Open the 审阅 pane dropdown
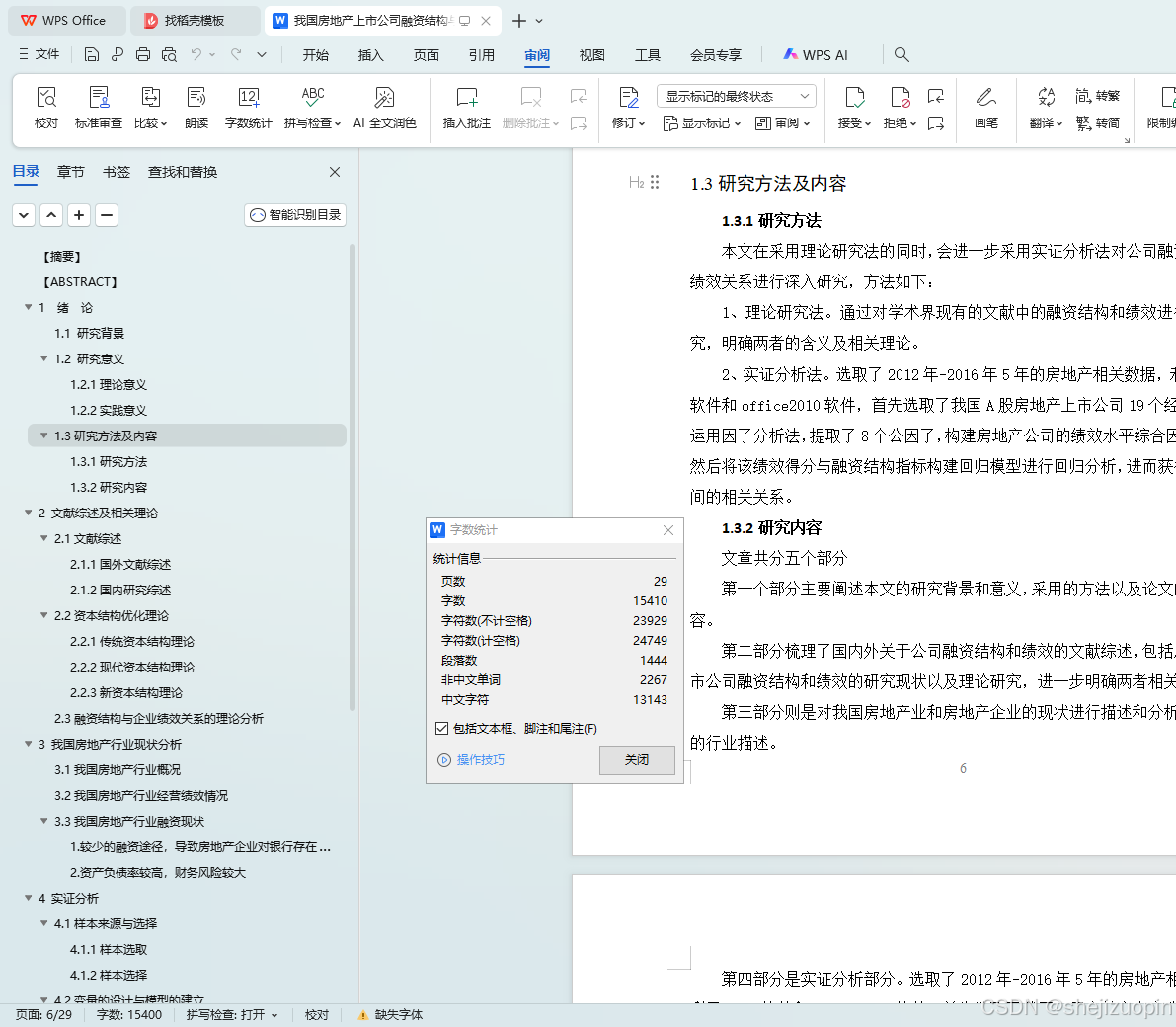Viewport: 1176px width, 1027px height. [782, 123]
